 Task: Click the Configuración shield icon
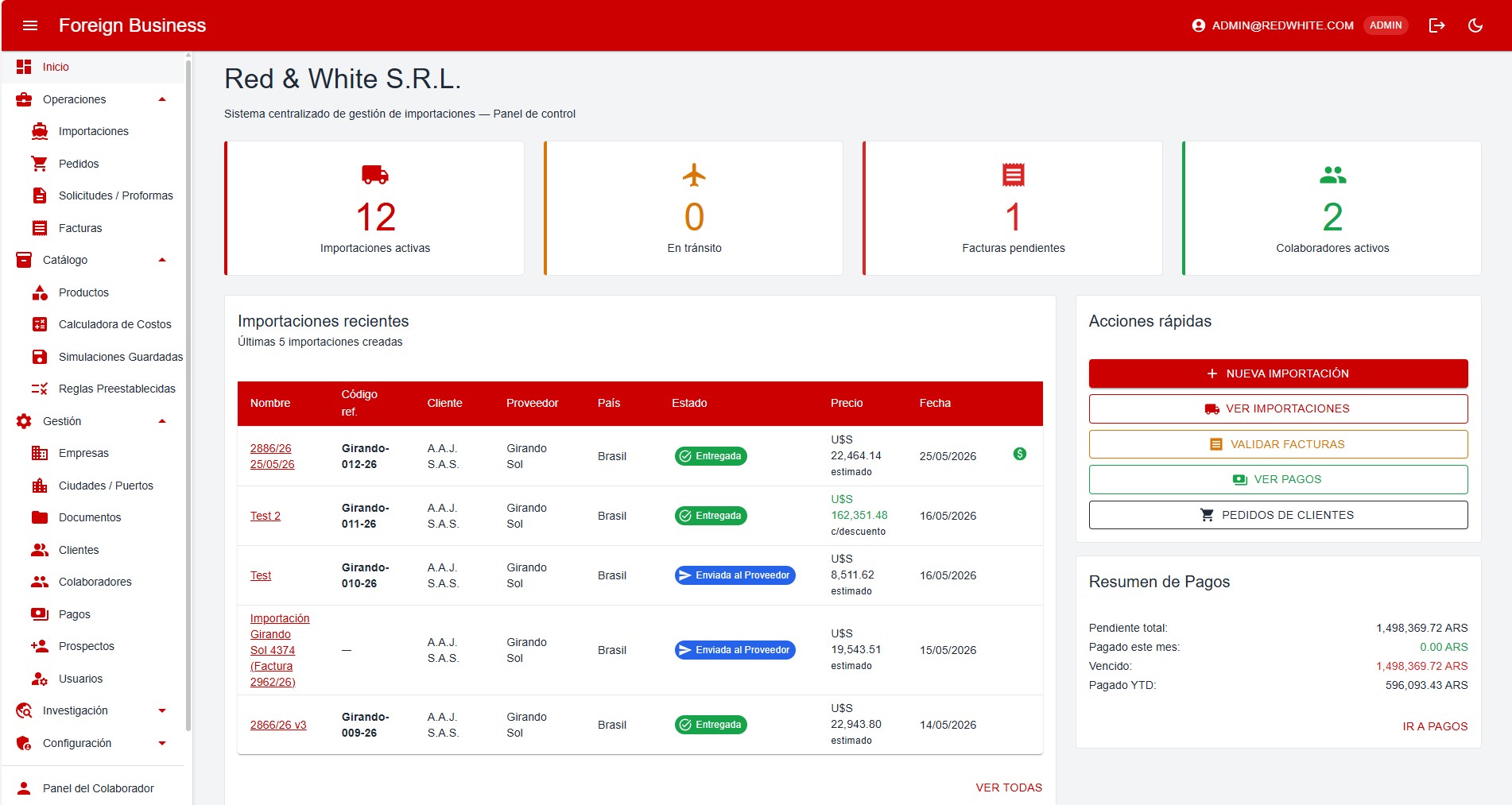(24, 743)
